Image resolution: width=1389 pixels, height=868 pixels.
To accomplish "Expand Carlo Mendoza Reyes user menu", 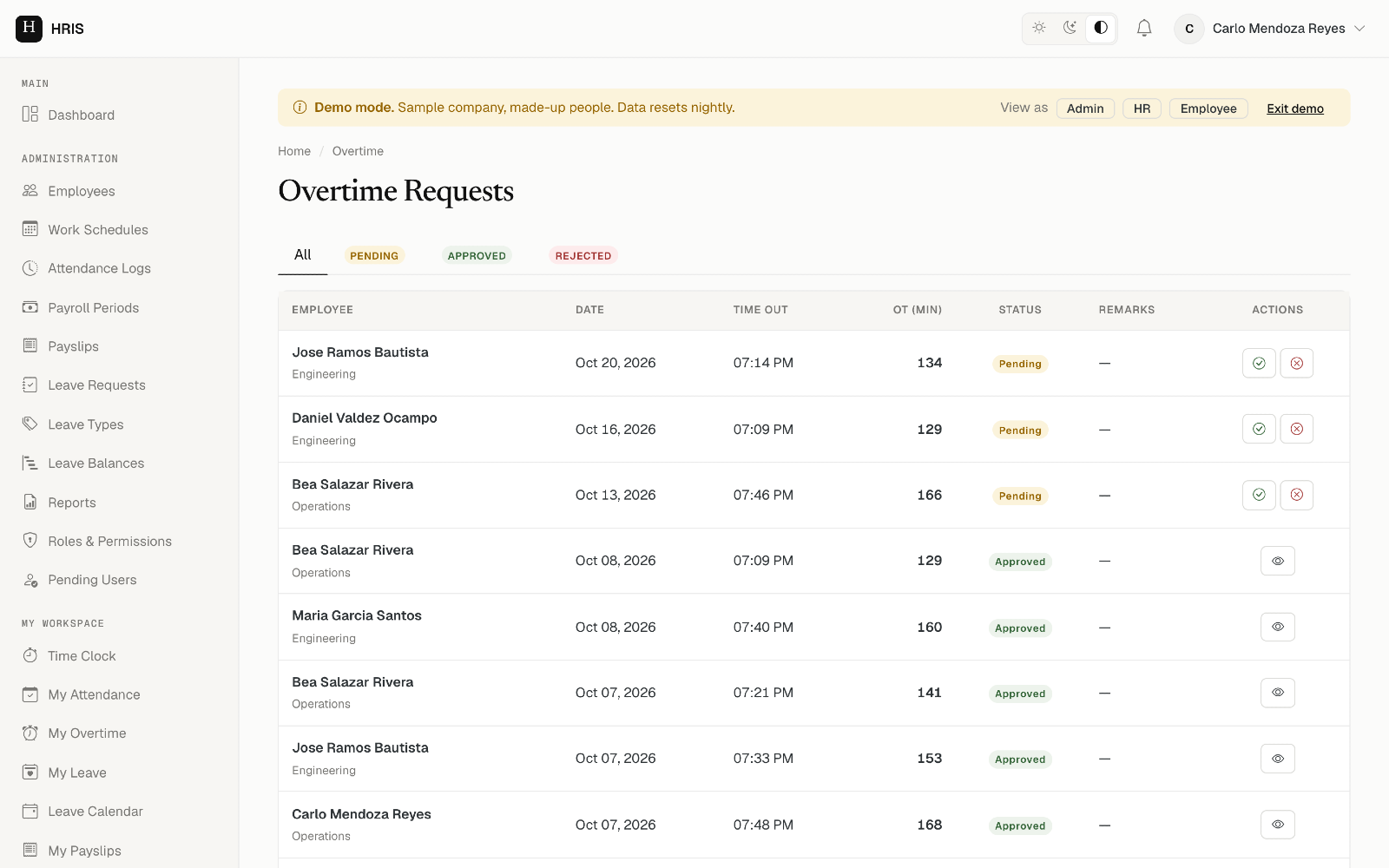I will click(x=1271, y=29).
